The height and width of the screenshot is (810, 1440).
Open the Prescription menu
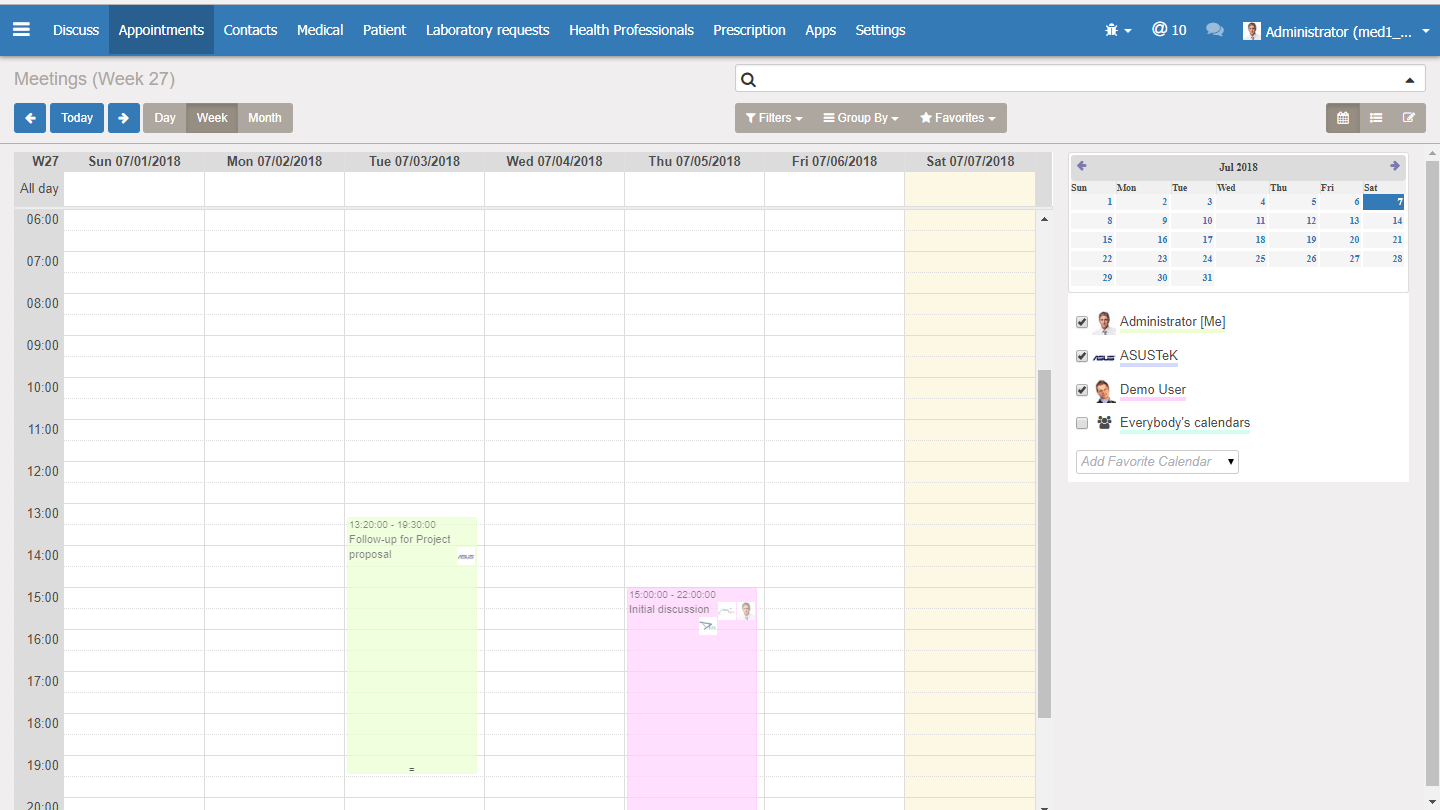749,30
